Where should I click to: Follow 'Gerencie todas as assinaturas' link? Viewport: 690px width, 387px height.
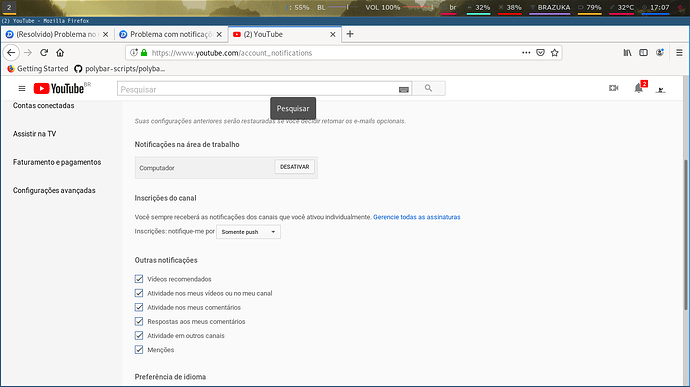pyautogui.click(x=417, y=217)
